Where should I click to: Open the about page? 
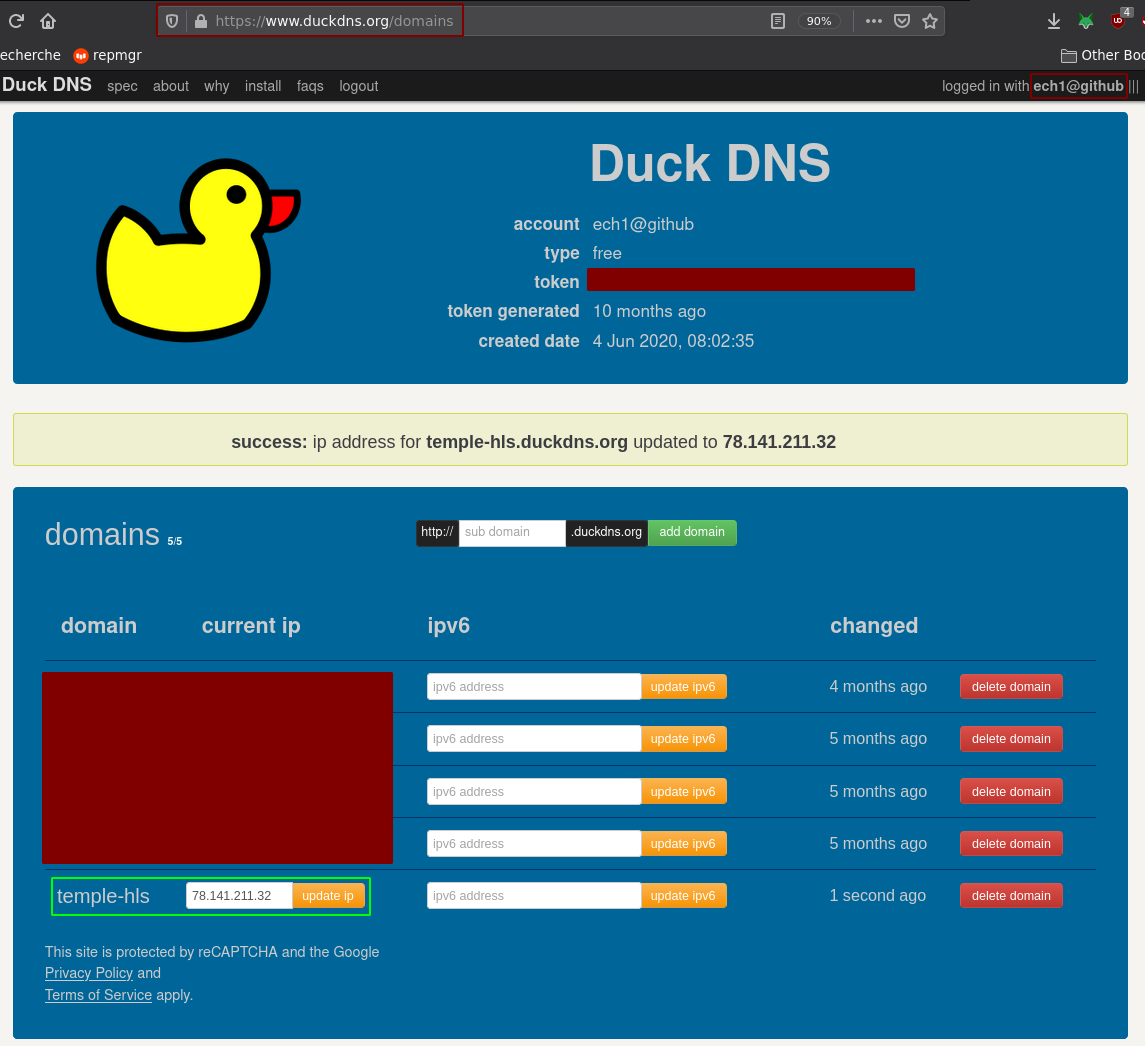171,86
